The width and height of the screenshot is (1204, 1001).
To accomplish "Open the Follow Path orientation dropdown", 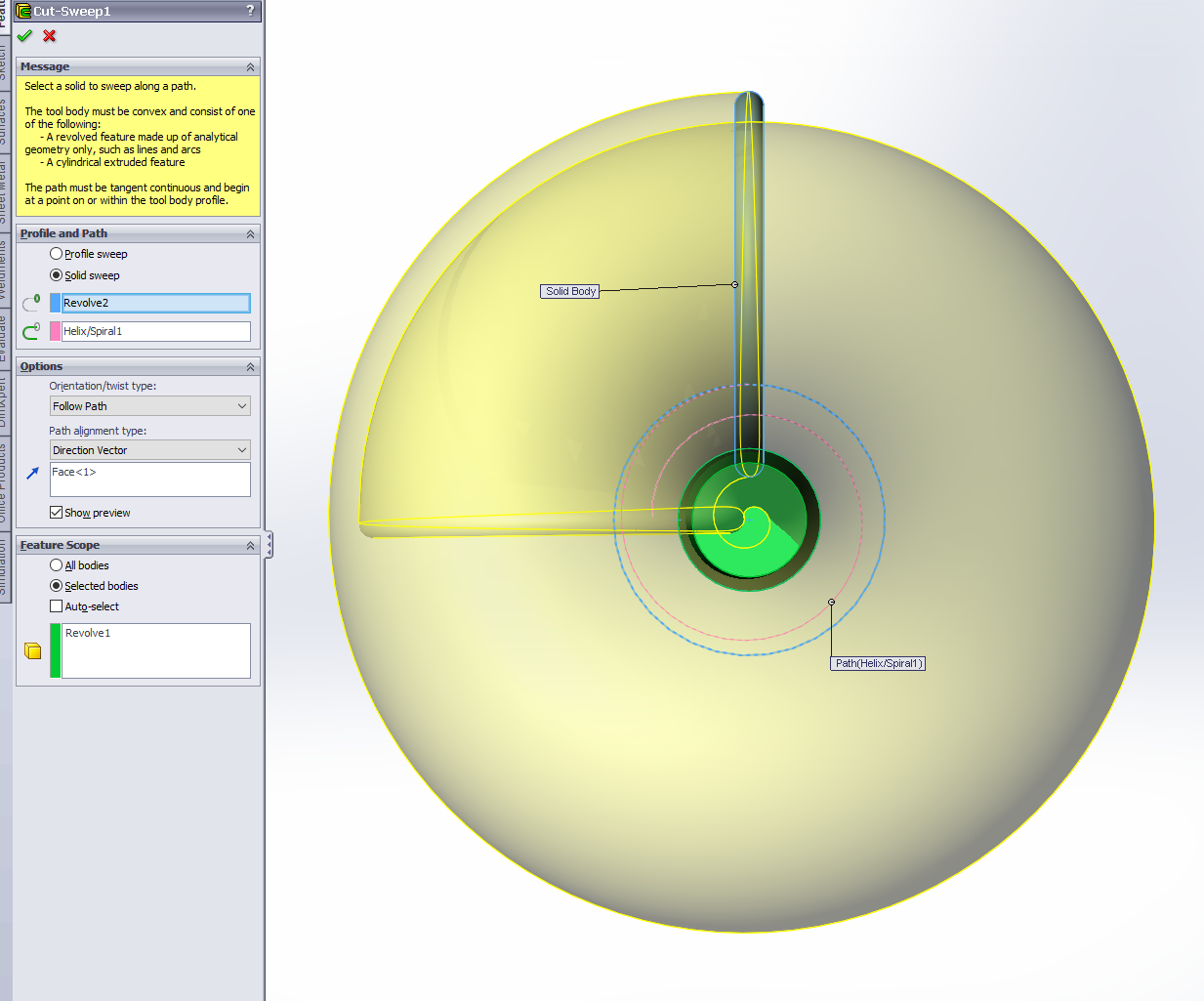I will [x=149, y=406].
